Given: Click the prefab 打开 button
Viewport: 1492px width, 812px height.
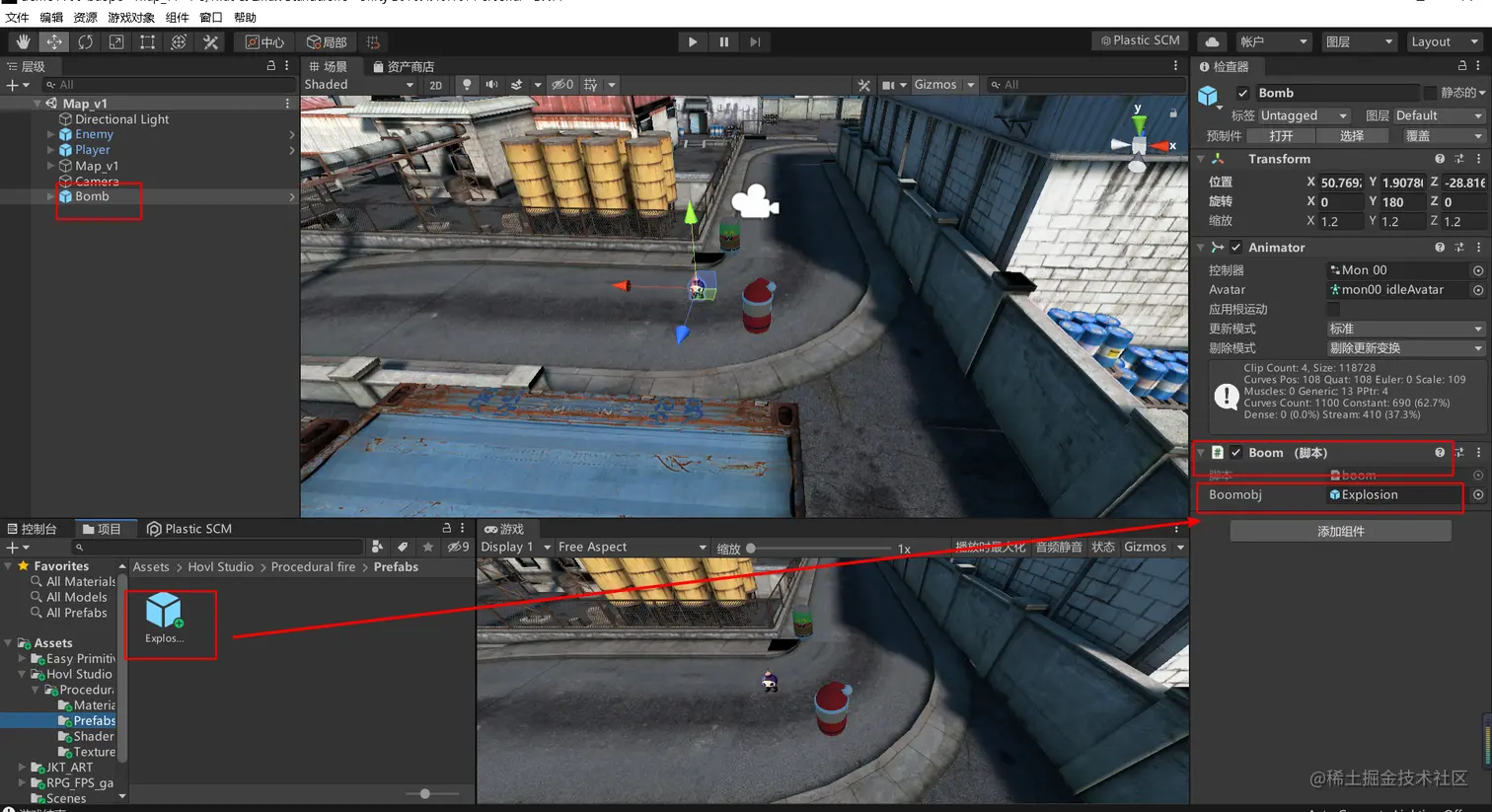Looking at the screenshot, I should 1281,136.
